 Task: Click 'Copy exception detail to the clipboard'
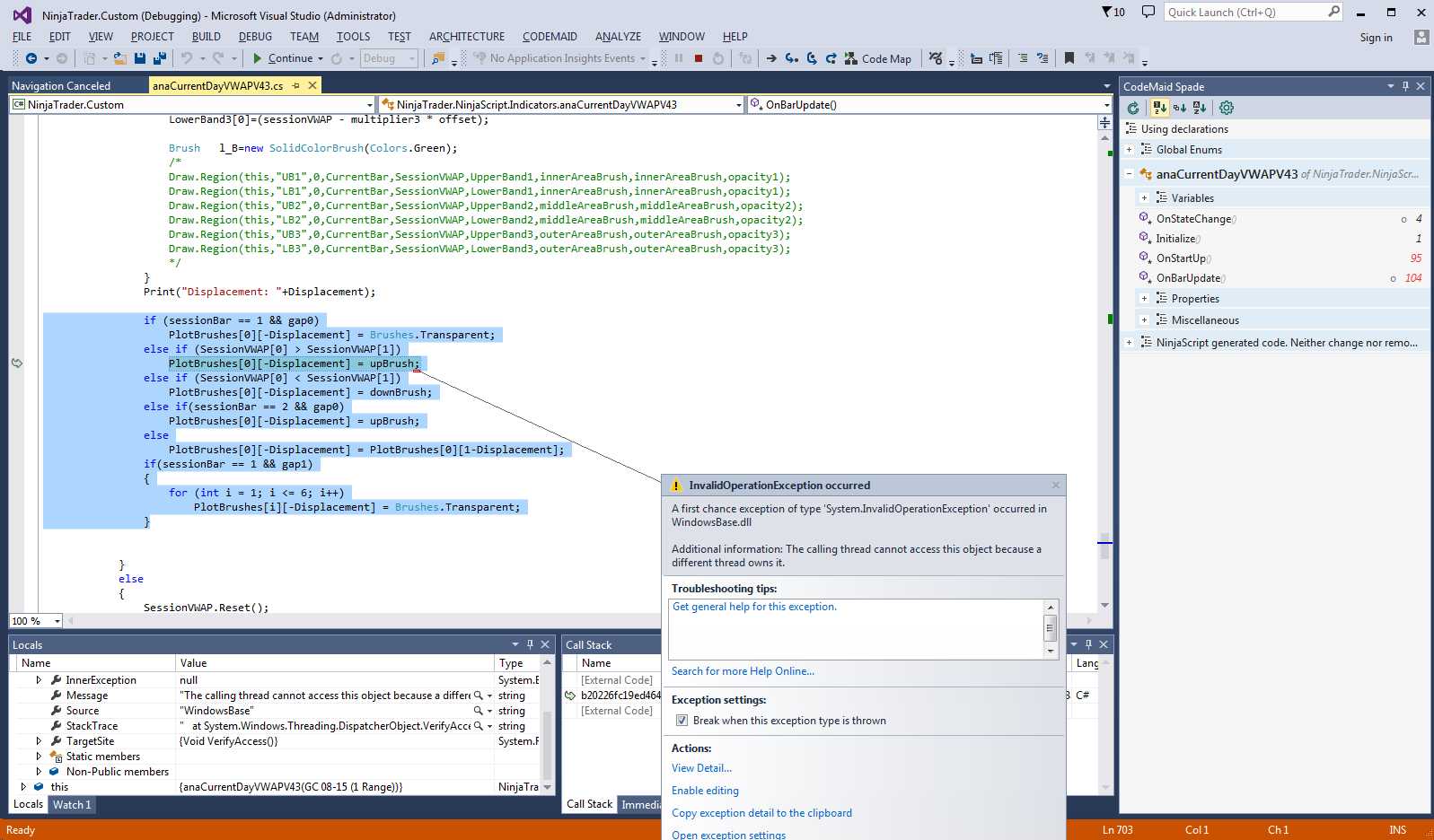(761, 813)
